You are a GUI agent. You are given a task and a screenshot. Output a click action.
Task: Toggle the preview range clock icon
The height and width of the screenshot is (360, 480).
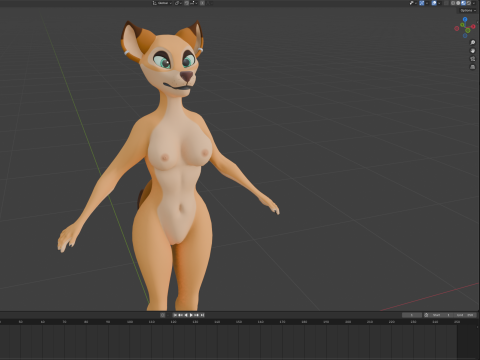[426, 315]
